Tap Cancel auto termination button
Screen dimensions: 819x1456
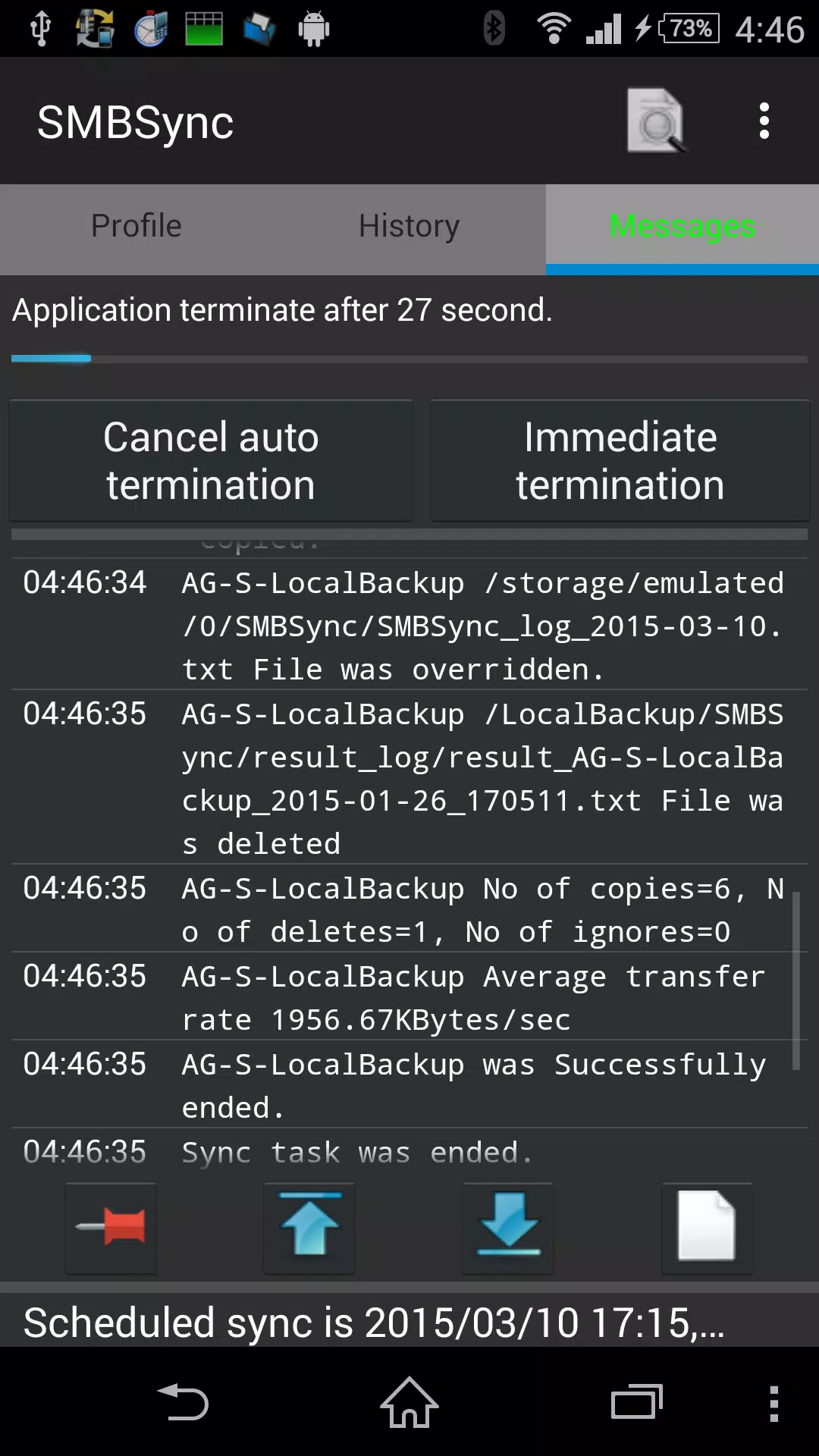click(x=211, y=460)
